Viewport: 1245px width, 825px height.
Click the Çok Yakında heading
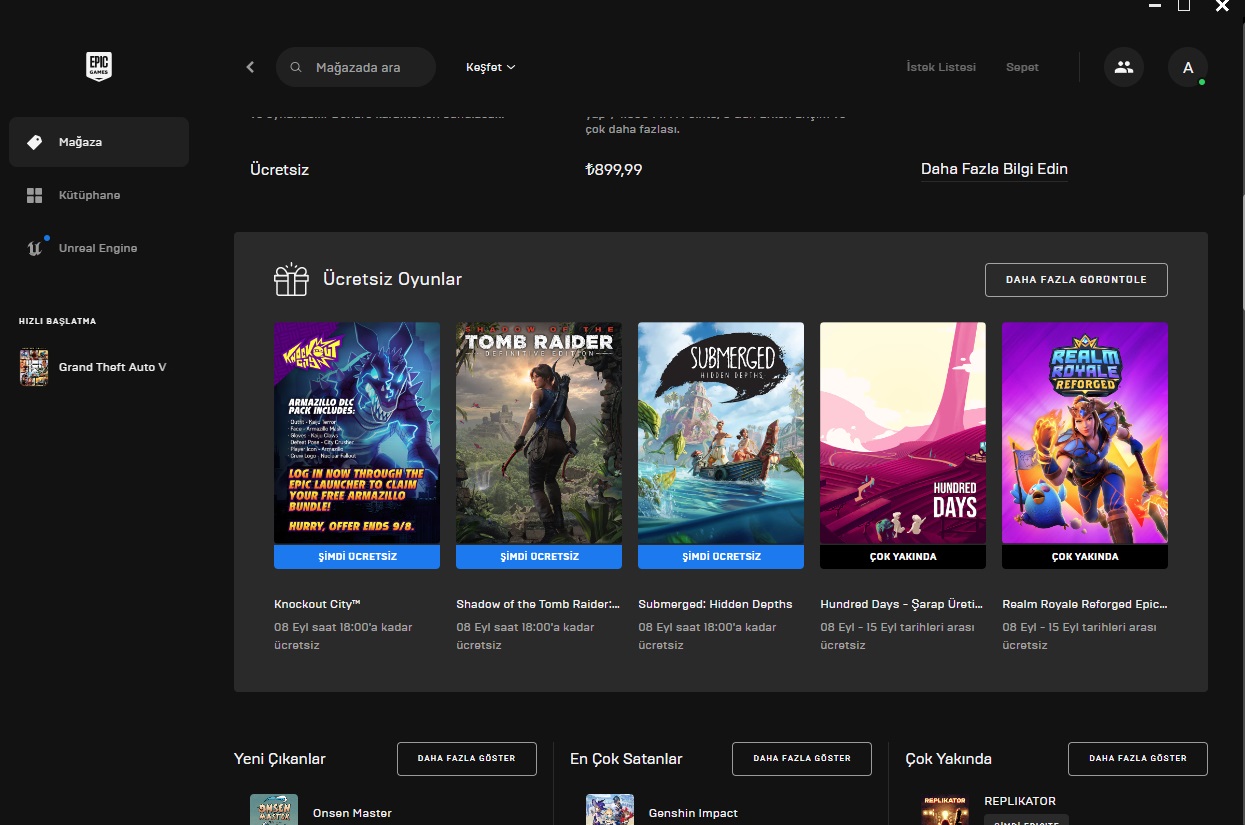click(948, 759)
